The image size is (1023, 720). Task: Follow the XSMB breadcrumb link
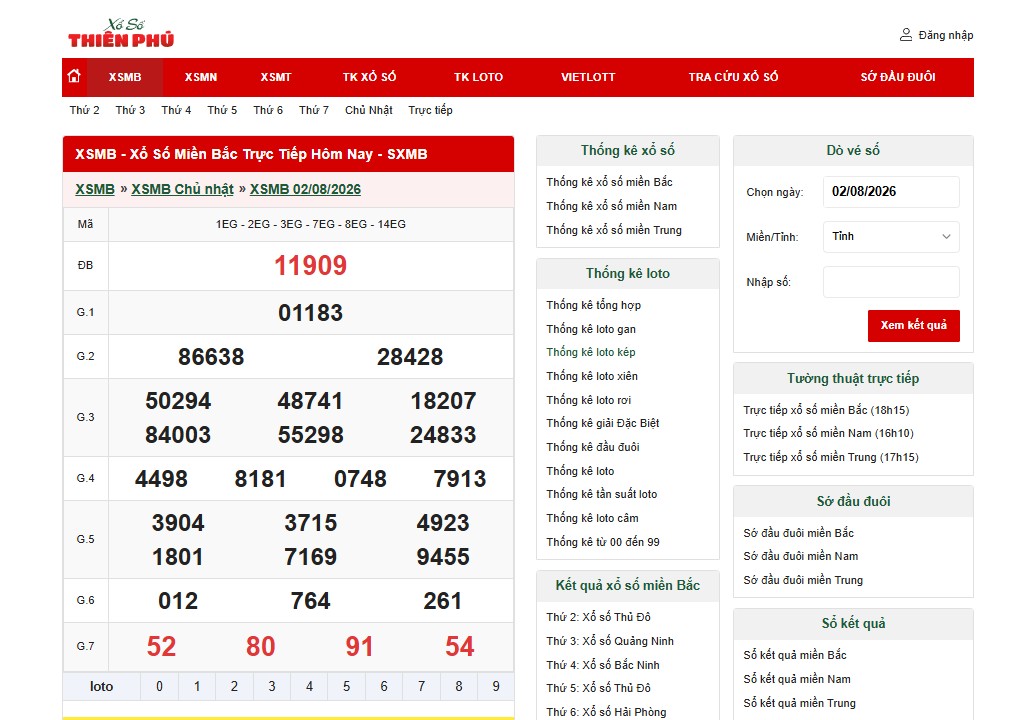pyautogui.click(x=95, y=189)
